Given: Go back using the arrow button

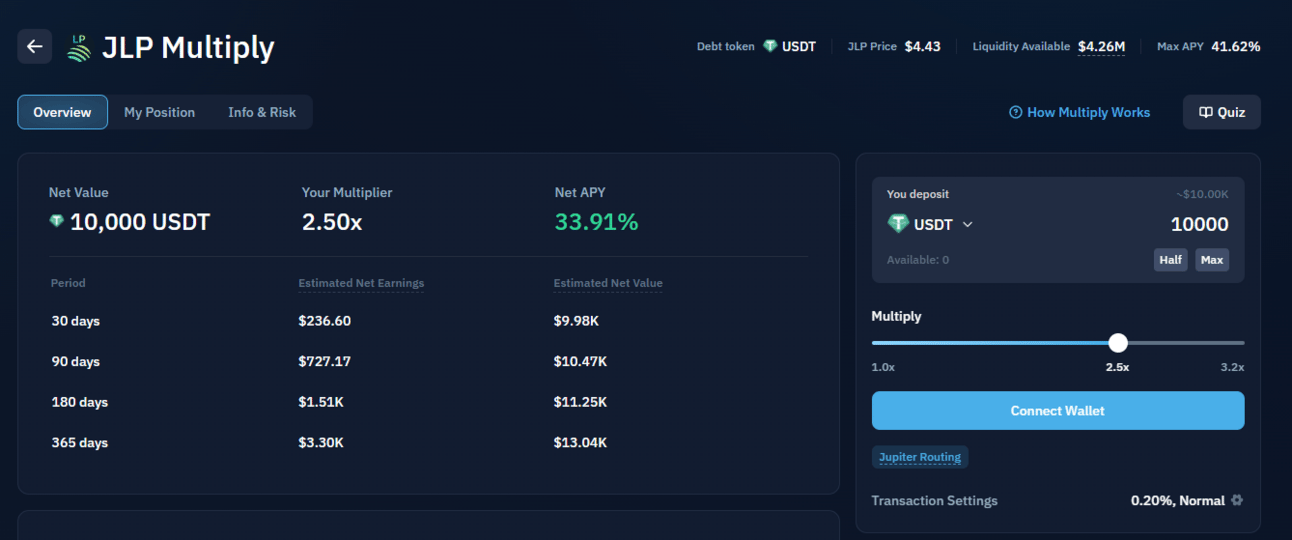Looking at the screenshot, I should [x=35, y=46].
